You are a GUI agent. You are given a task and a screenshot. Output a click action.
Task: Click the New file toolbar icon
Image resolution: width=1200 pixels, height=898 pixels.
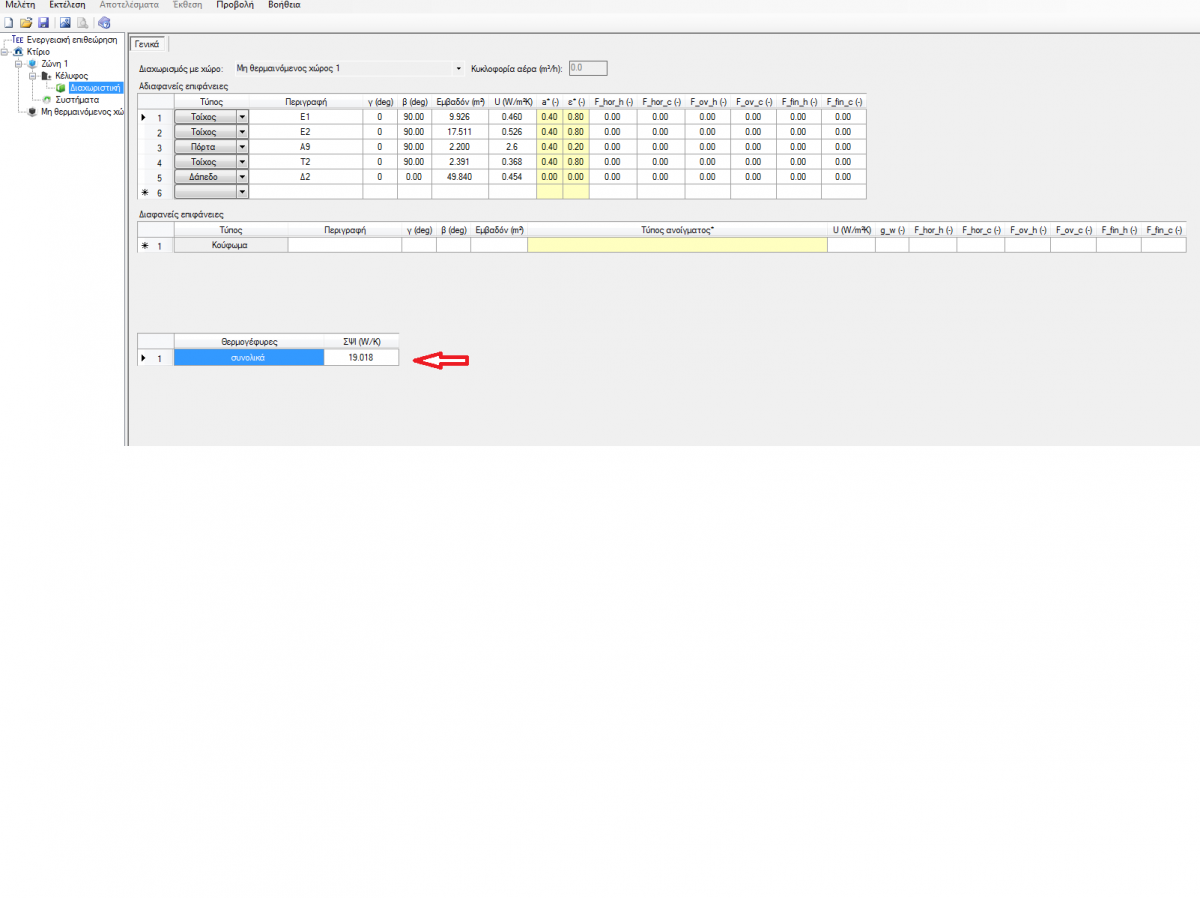tap(8, 22)
